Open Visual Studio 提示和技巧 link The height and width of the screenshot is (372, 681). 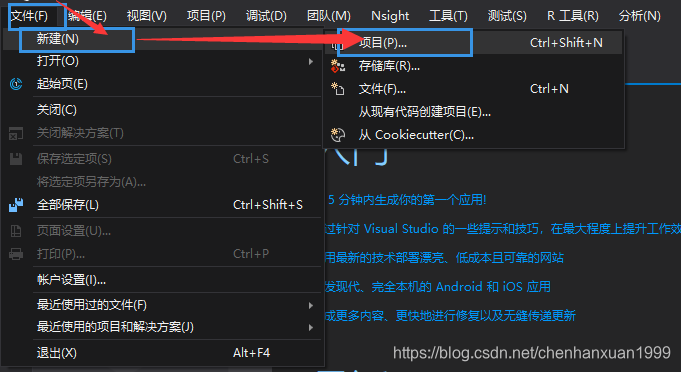pyautogui.click(x=502, y=229)
